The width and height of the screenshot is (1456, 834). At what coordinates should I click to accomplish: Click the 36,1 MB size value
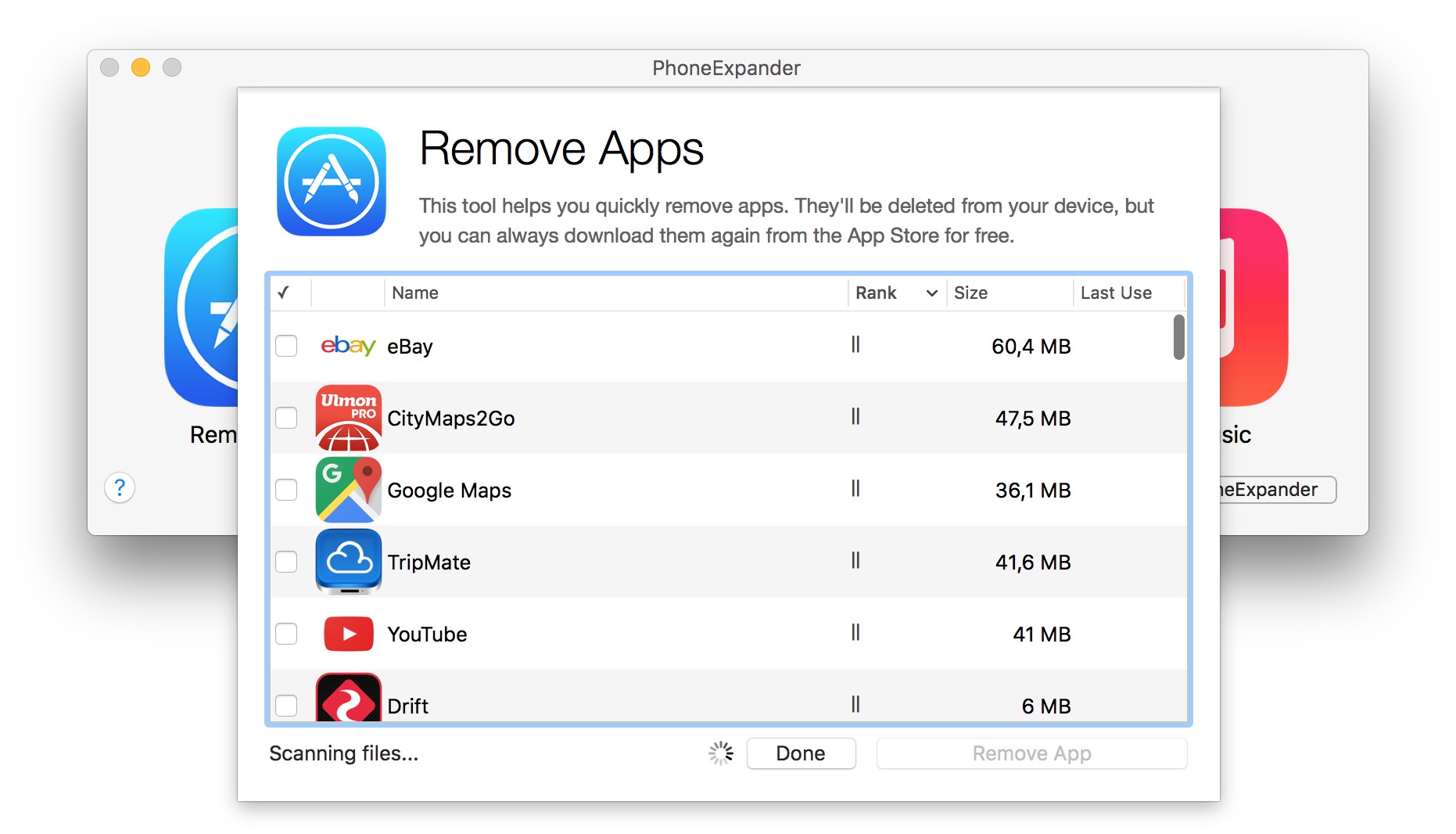[x=1033, y=491]
